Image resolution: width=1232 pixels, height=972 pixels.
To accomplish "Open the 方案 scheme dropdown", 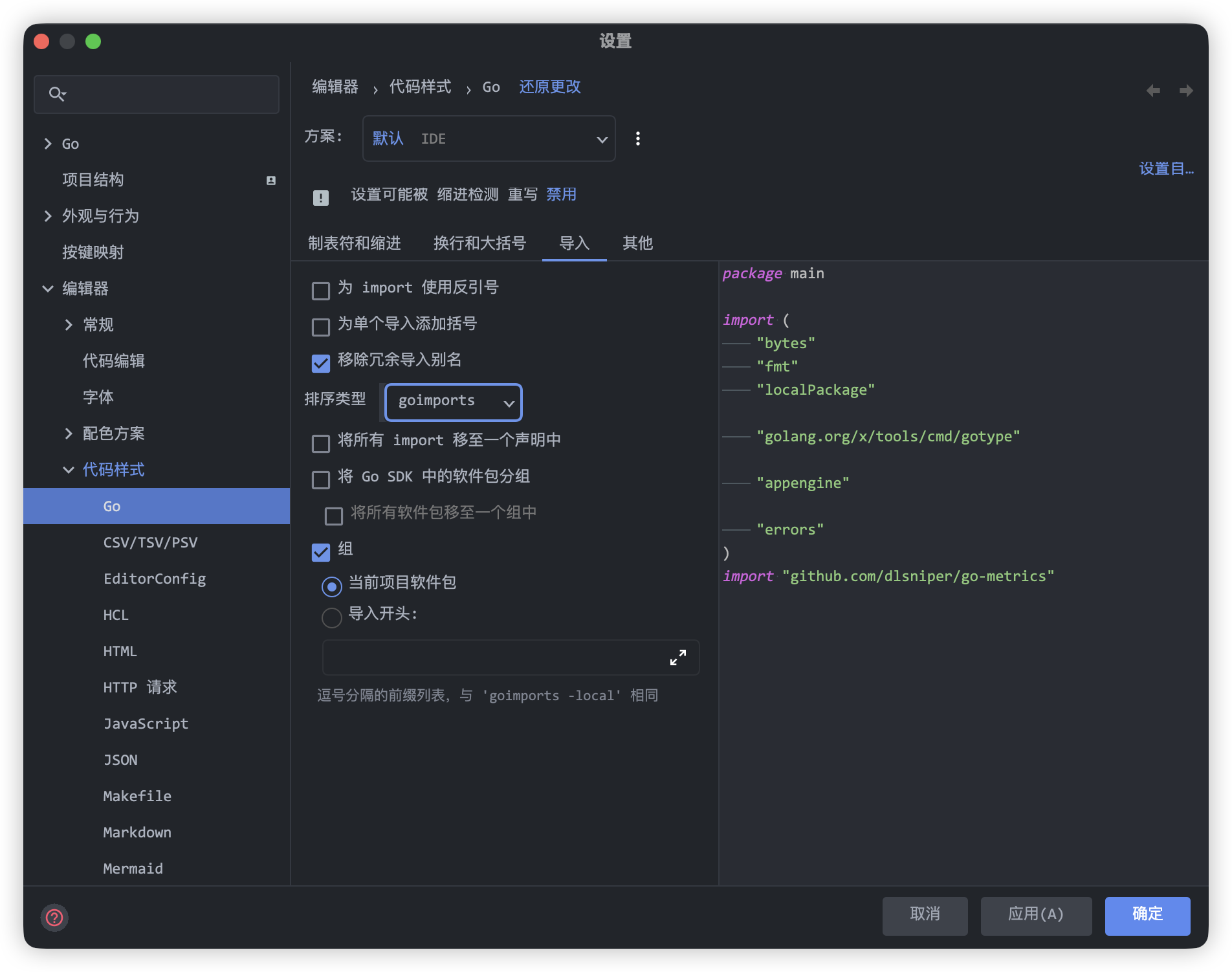I will 489,138.
